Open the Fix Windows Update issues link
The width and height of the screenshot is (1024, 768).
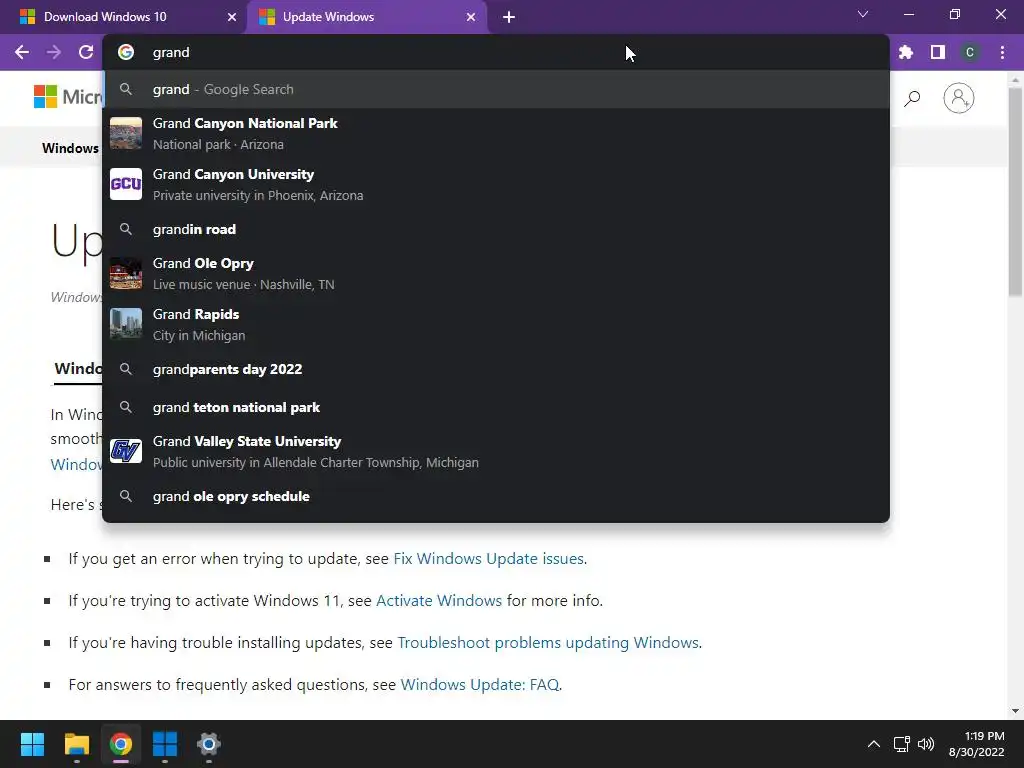[x=488, y=559]
